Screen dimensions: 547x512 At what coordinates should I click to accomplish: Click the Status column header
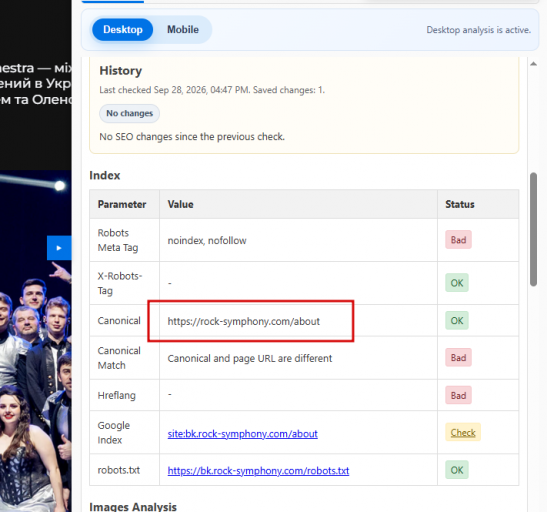[x=478, y=204]
